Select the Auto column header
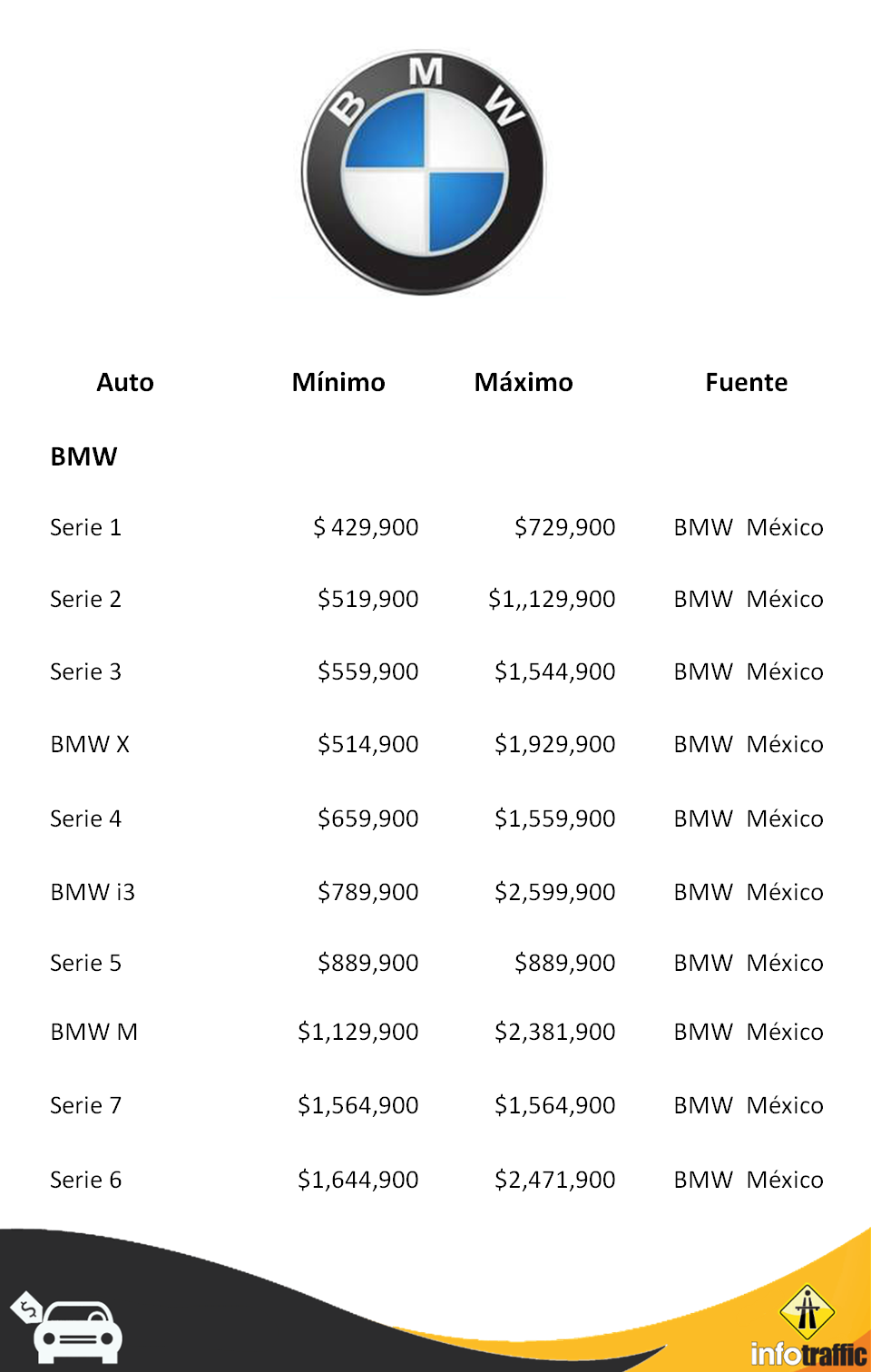This screenshot has width=871, height=1372. (x=125, y=383)
